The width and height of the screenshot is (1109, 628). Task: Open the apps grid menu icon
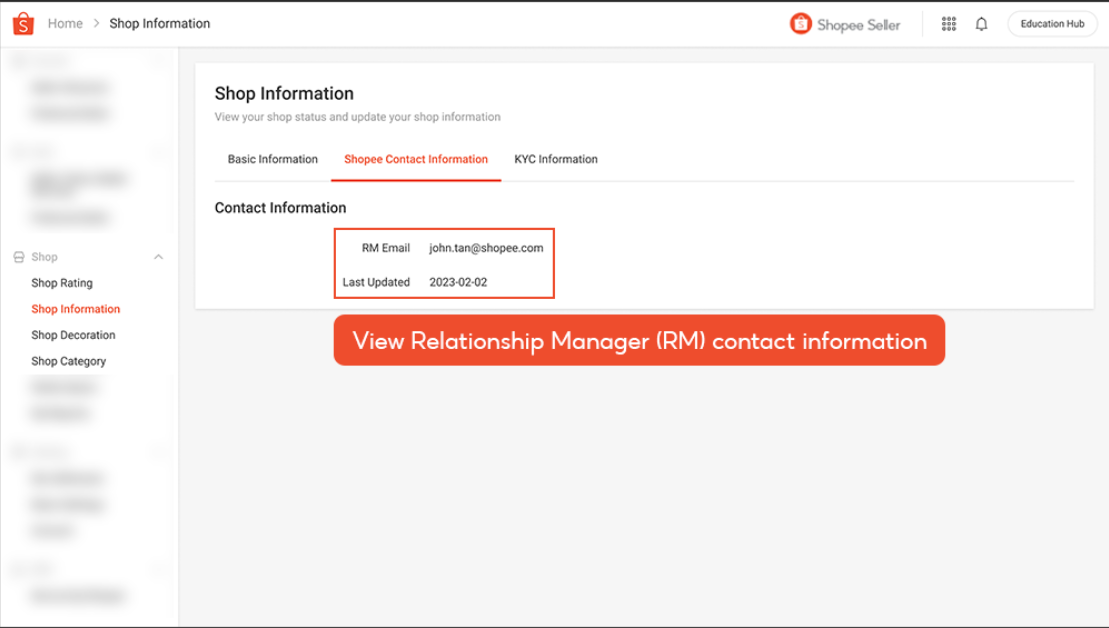click(x=948, y=23)
